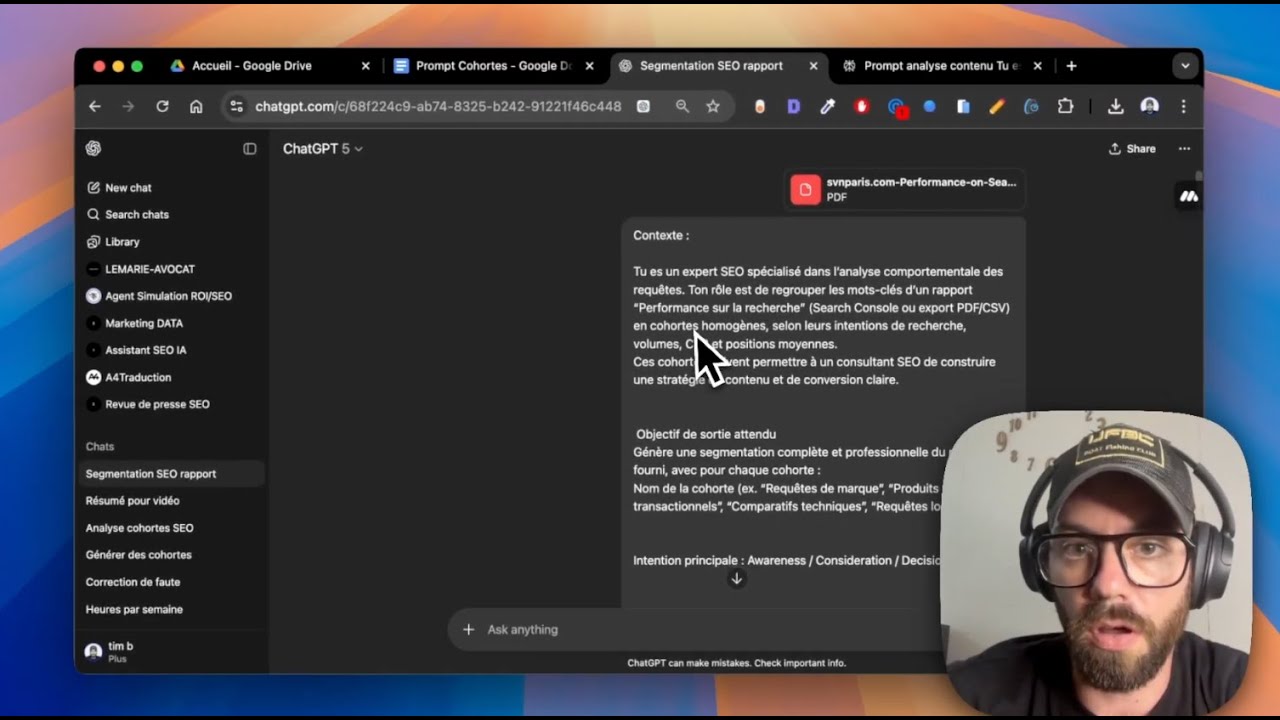Switch to Prompt Cohortes Google Docs tab
The width and height of the screenshot is (1280, 720).
(483, 66)
